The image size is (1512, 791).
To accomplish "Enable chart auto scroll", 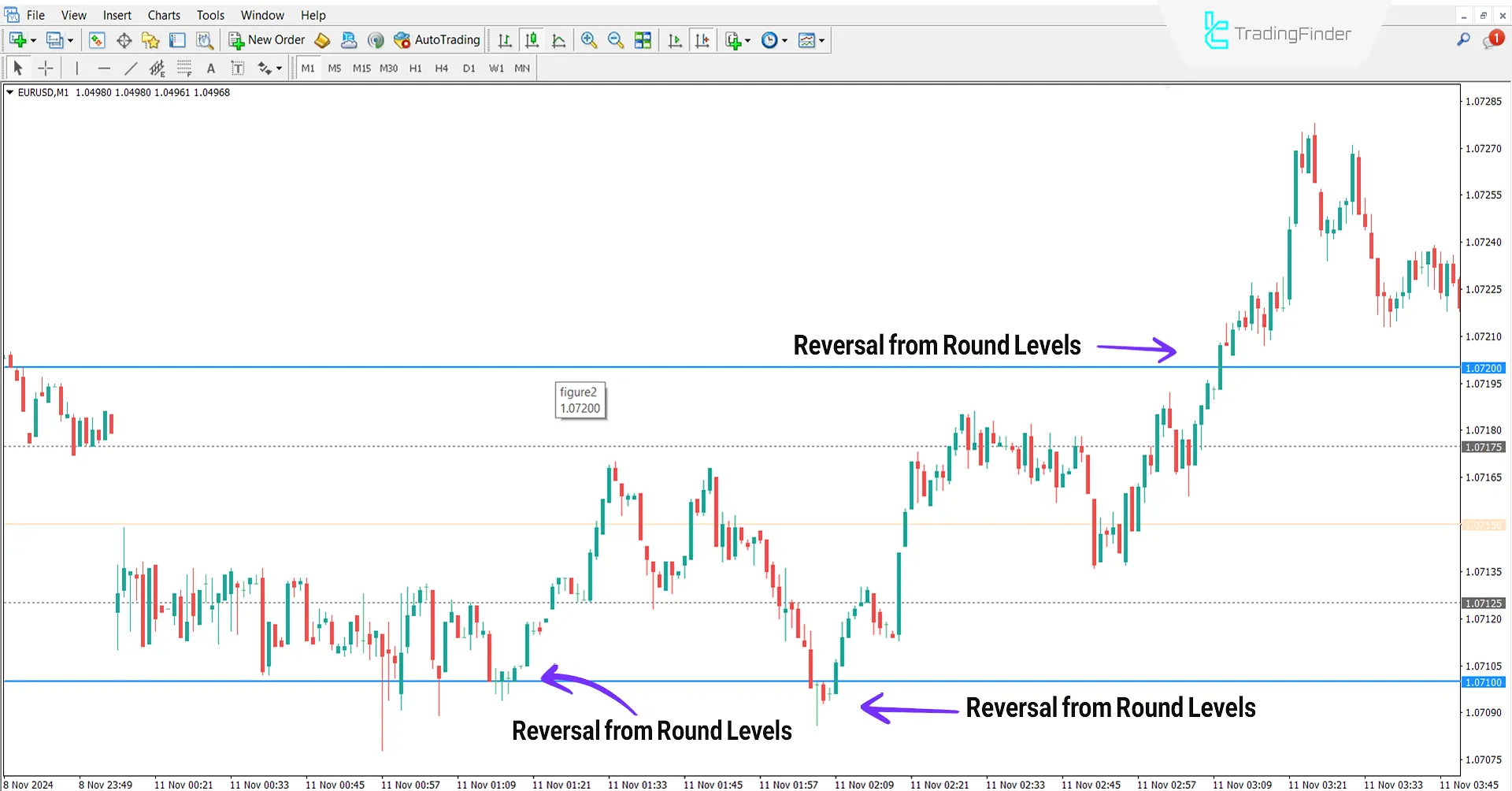I will [675, 40].
